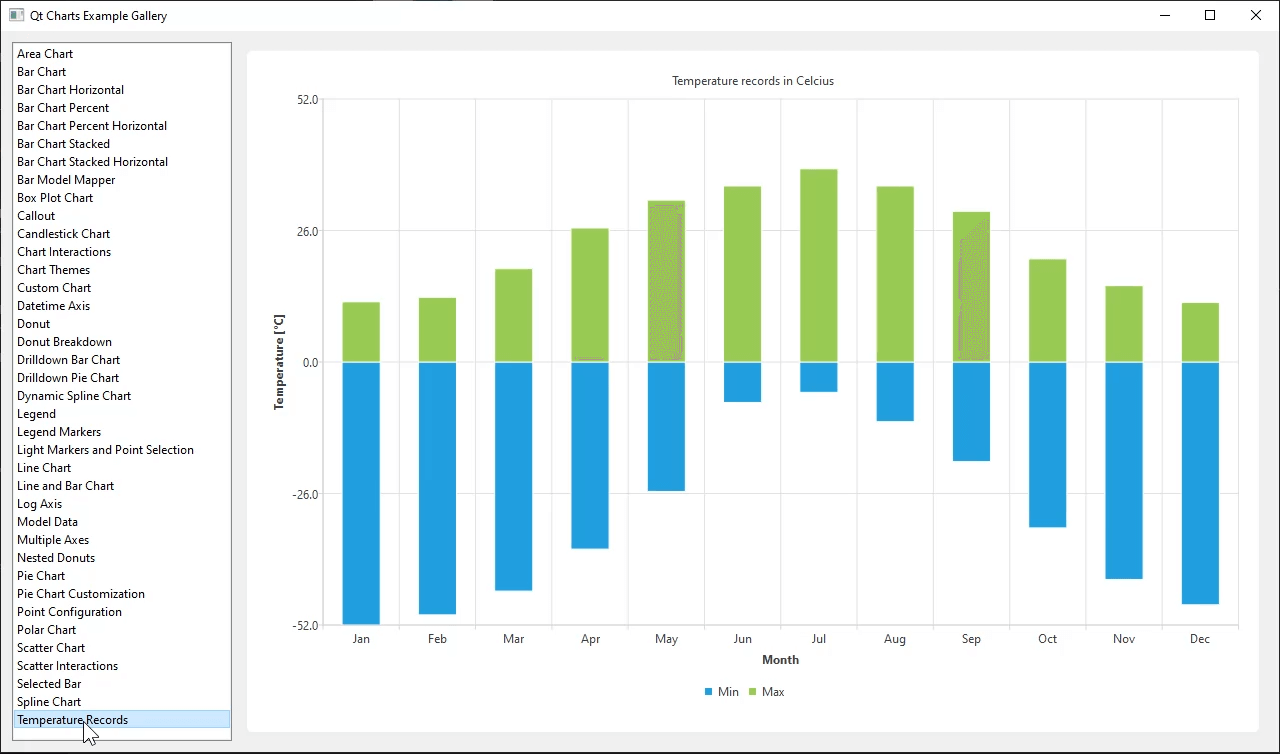Select the Chart Themes example

[53, 269]
